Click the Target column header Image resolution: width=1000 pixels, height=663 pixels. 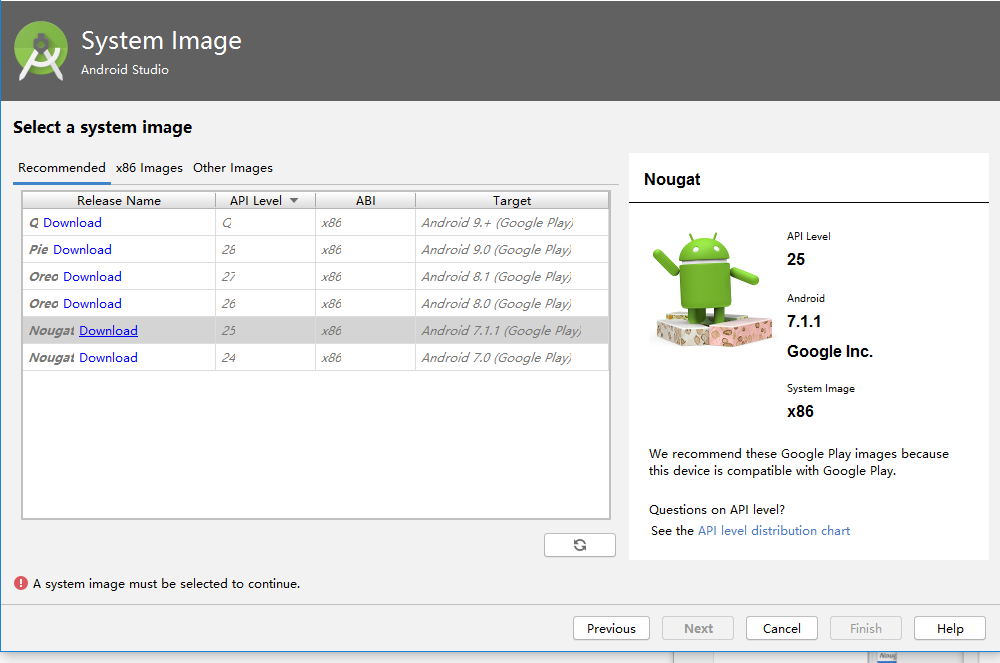point(512,200)
